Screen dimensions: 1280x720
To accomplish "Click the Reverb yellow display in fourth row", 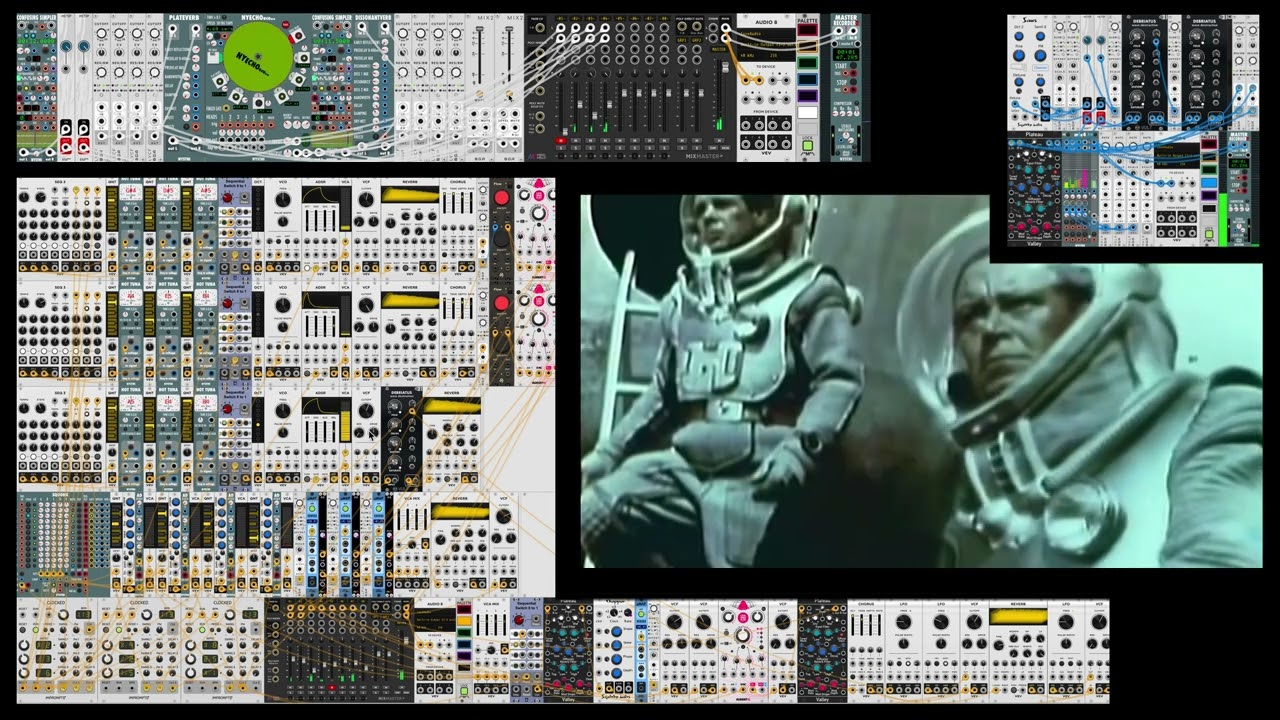I will tap(460, 511).
